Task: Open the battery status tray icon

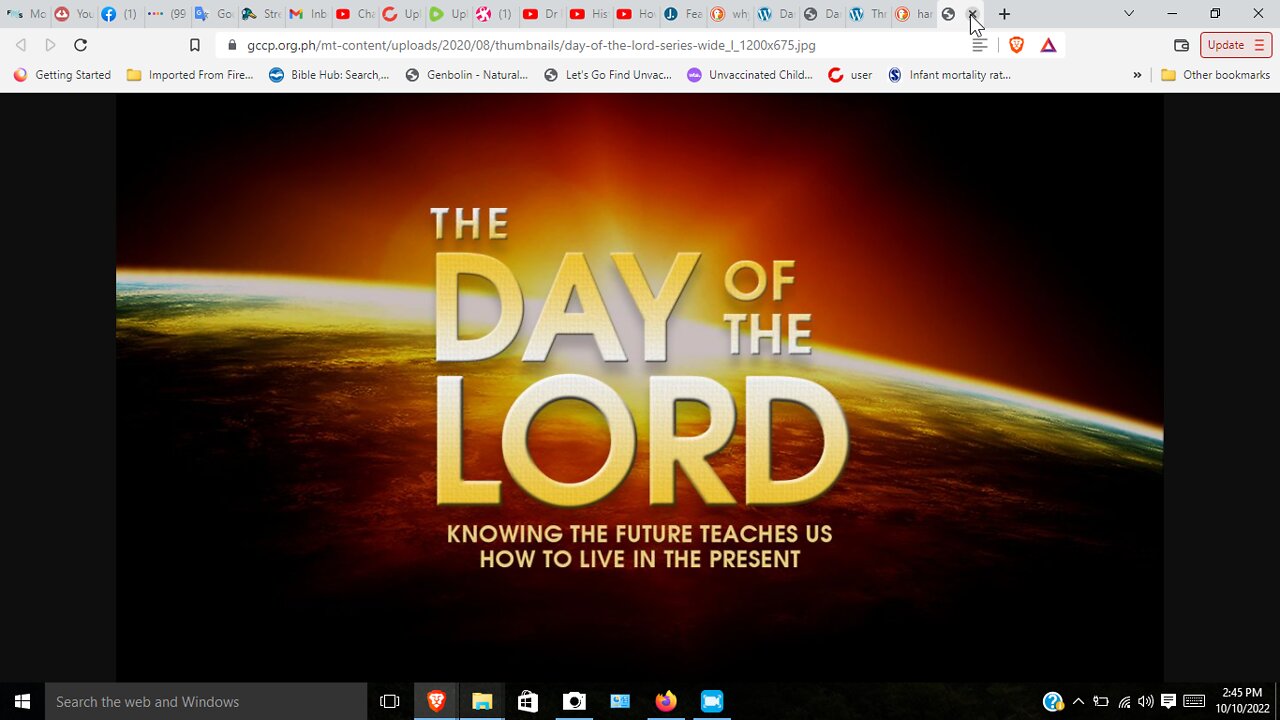Action: point(1101,701)
